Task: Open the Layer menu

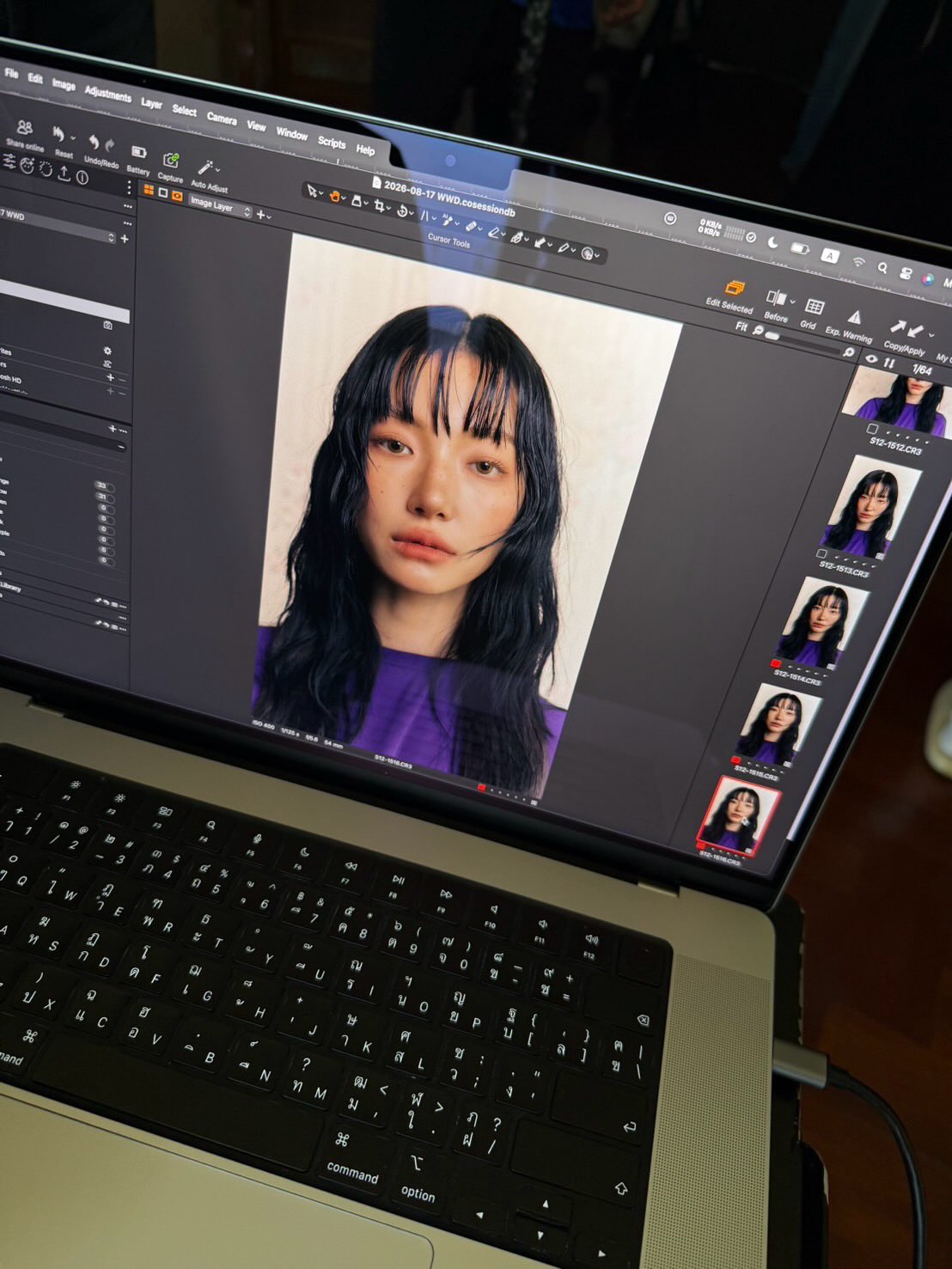Action: [x=151, y=103]
